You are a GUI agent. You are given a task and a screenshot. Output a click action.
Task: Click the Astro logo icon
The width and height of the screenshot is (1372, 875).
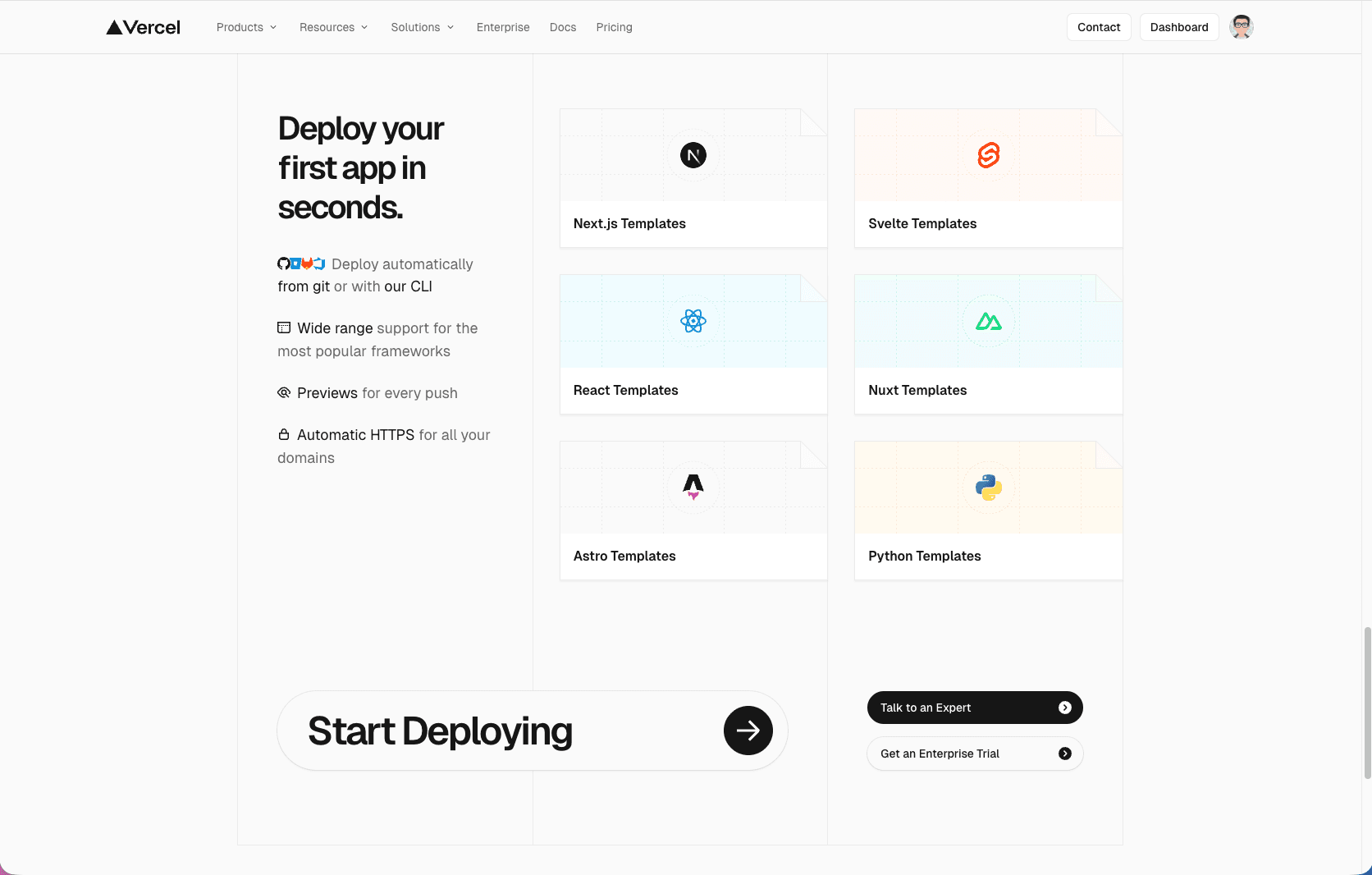coord(693,487)
